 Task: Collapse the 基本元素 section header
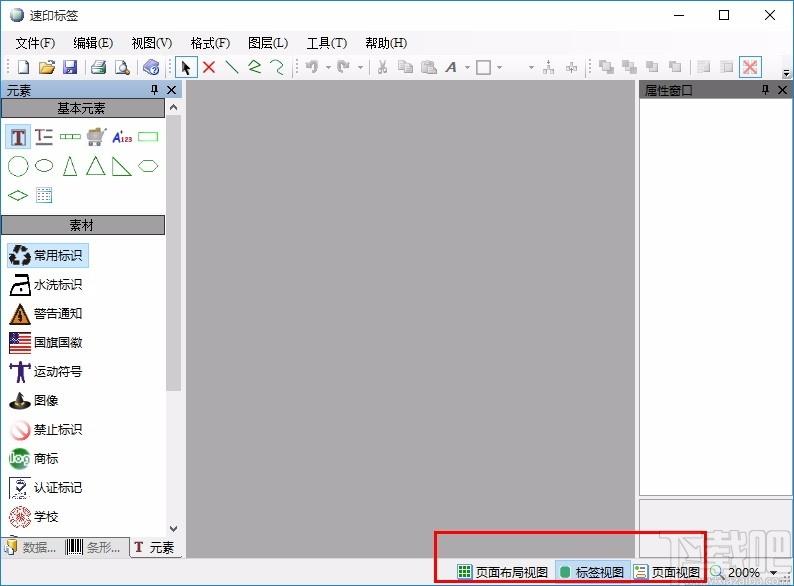coord(83,108)
